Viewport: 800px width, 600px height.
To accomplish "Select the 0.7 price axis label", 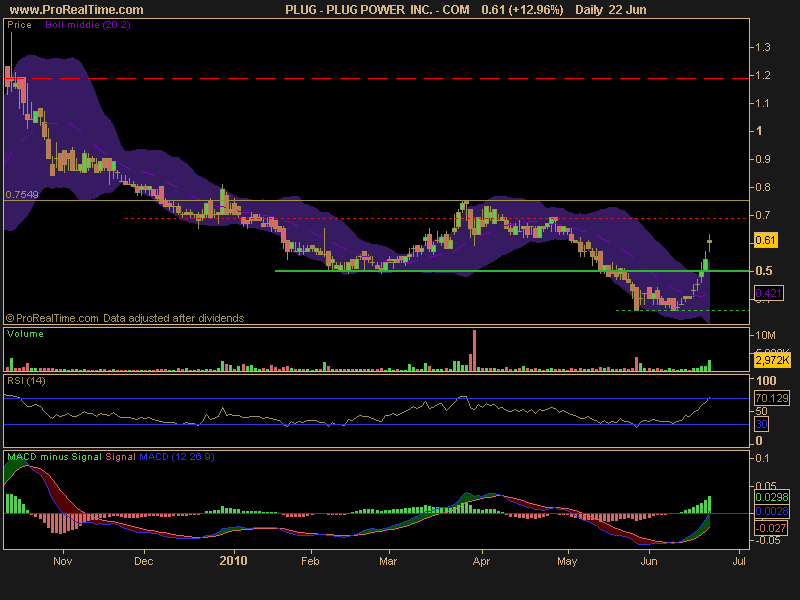I will tap(763, 215).
